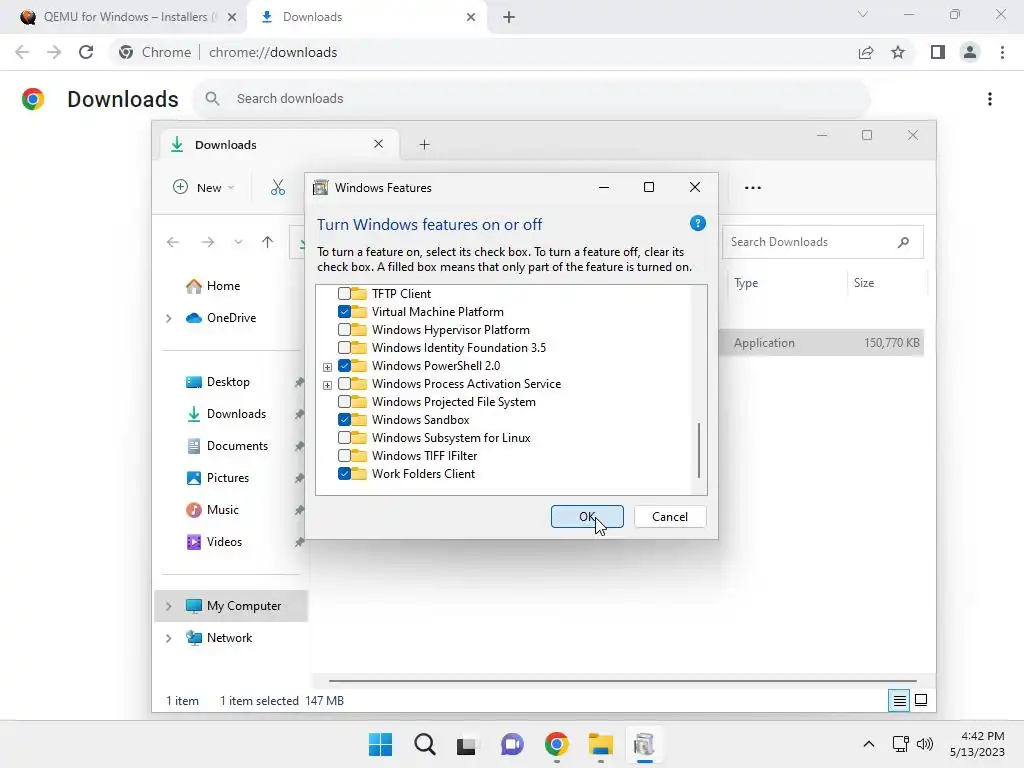Open Documents in Explorer sidebar
Screen dimensions: 1024x768
tap(227, 446)
